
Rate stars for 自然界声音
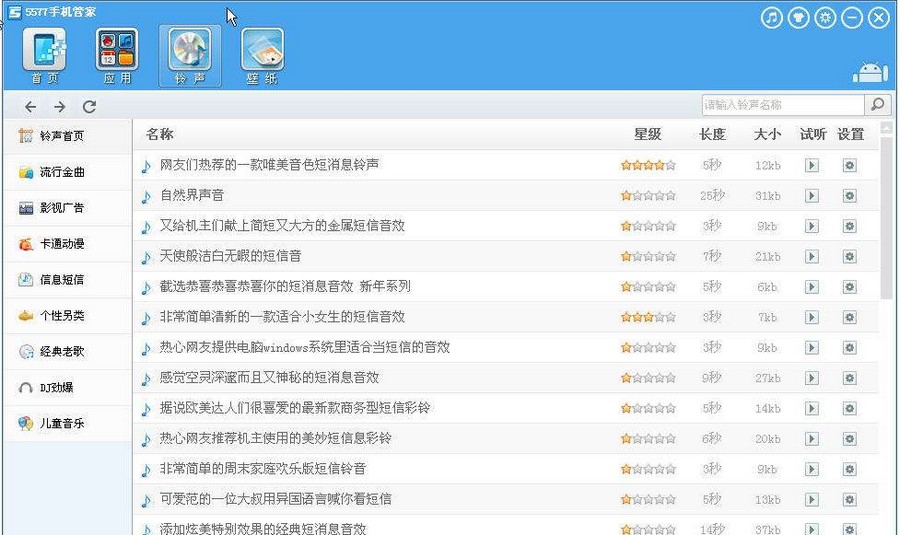coord(648,196)
